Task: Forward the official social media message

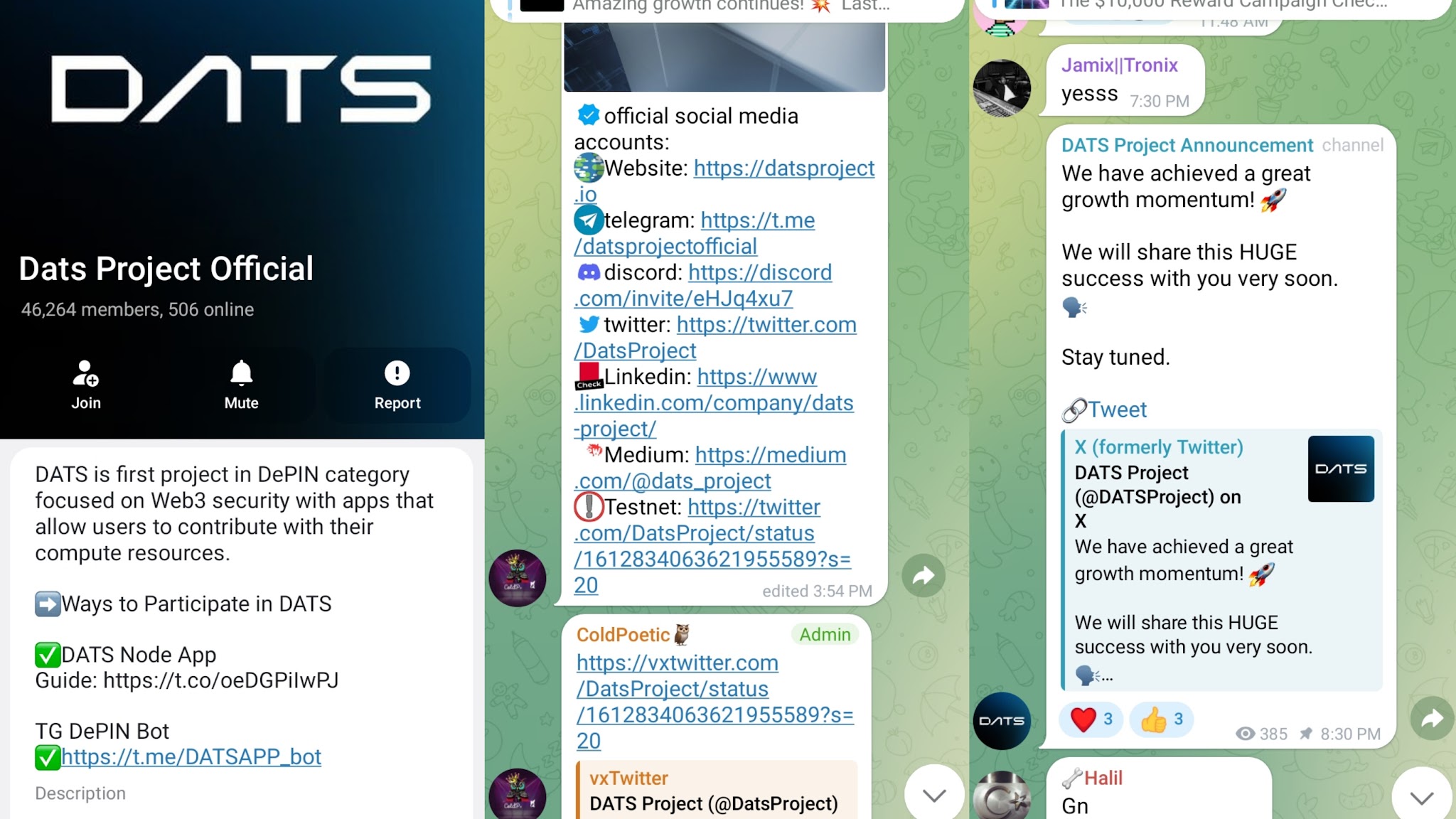Action: 924,575
